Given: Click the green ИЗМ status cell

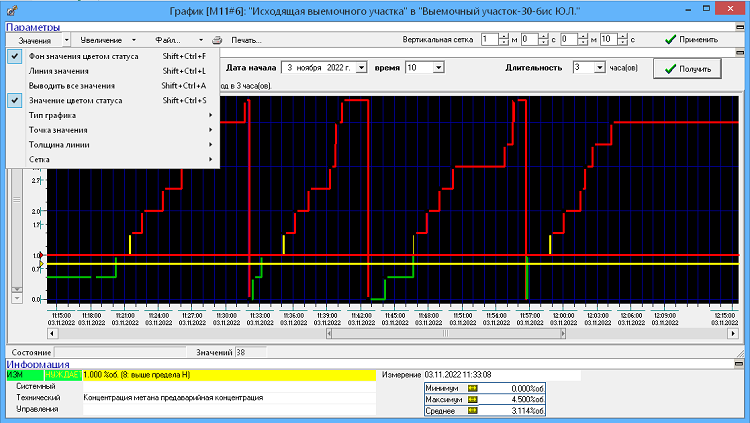Looking at the screenshot, I should point(25,375).
